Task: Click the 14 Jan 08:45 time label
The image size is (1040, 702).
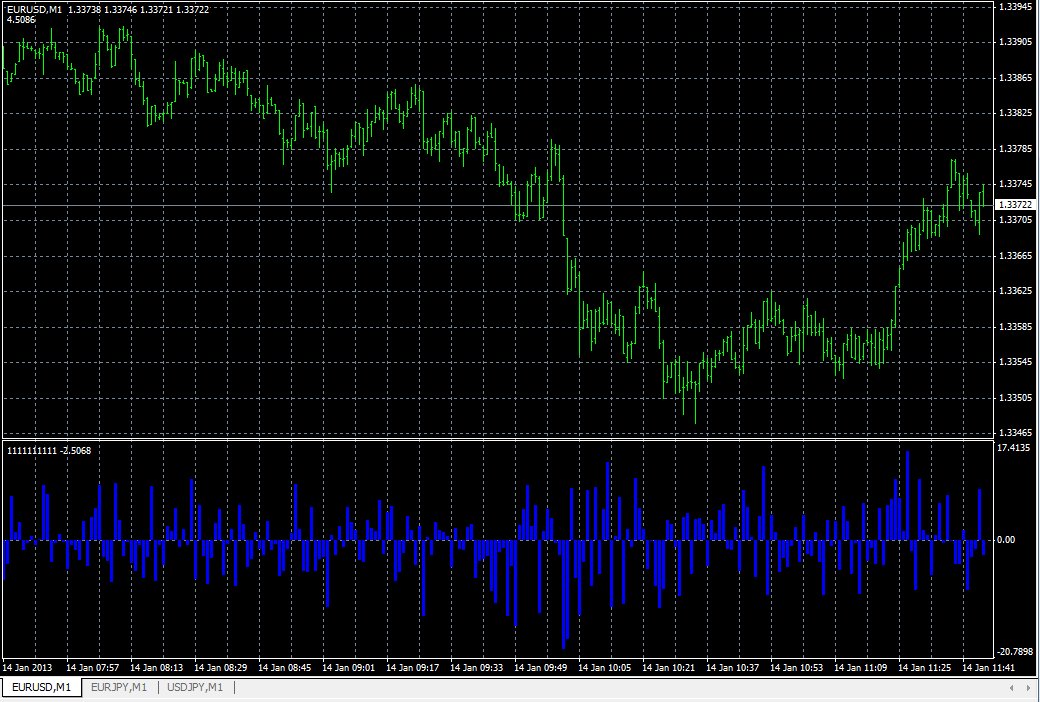Action: point(285,667)
